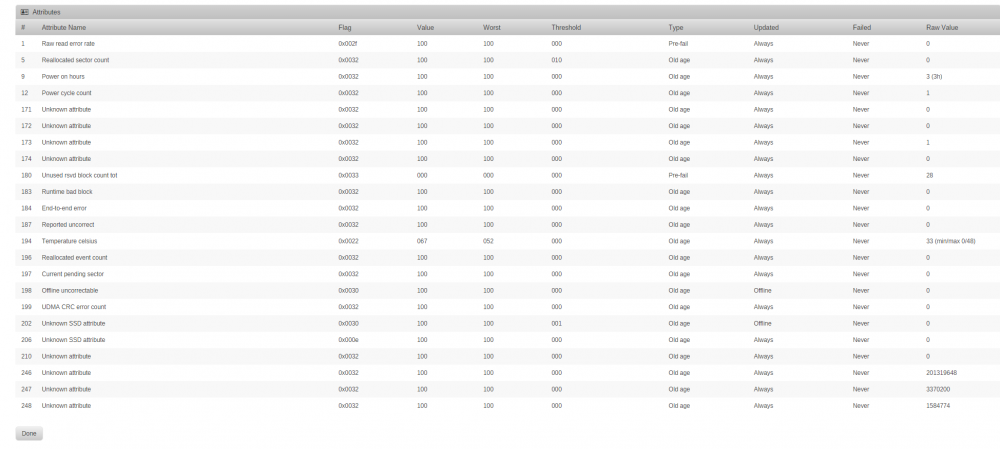Click the Attributes panel header icon
The height and width of the screenshot is (449, 1000).
point(24,12)
